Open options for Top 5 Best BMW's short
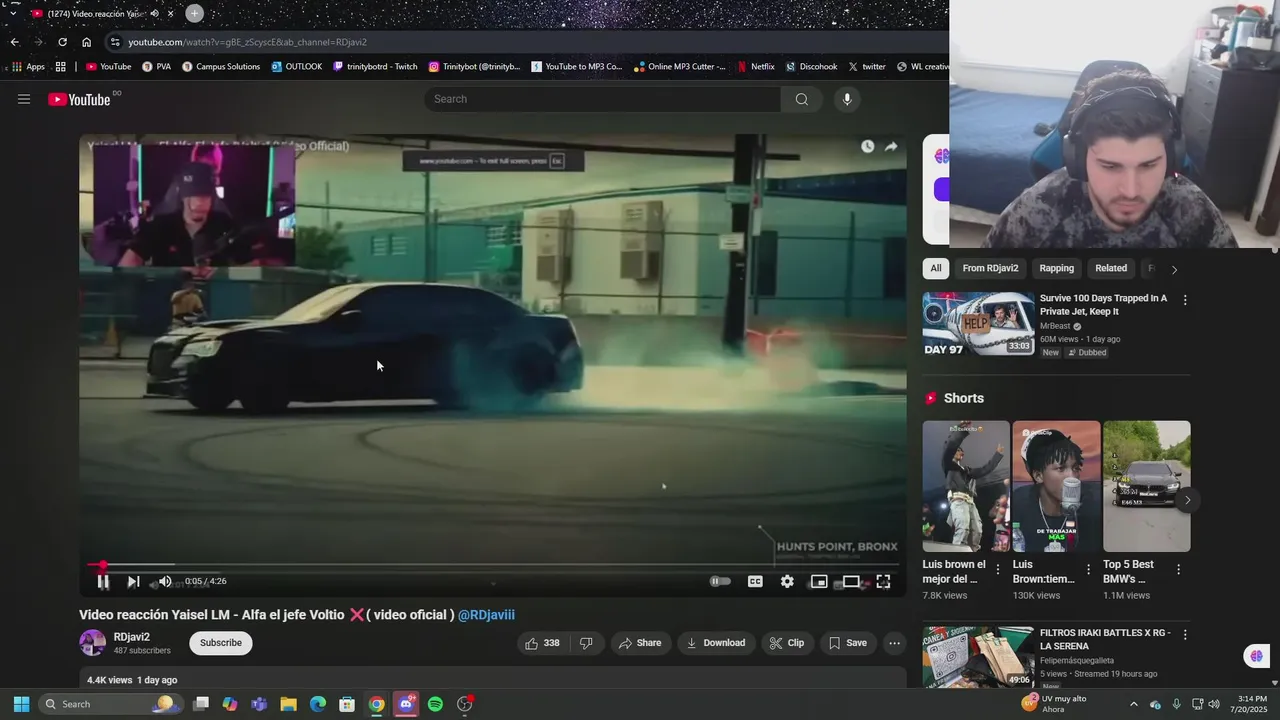Image resolution: width=1280 pixels, height=720 pixels. pyautogui.click(x=1178, y=569)
